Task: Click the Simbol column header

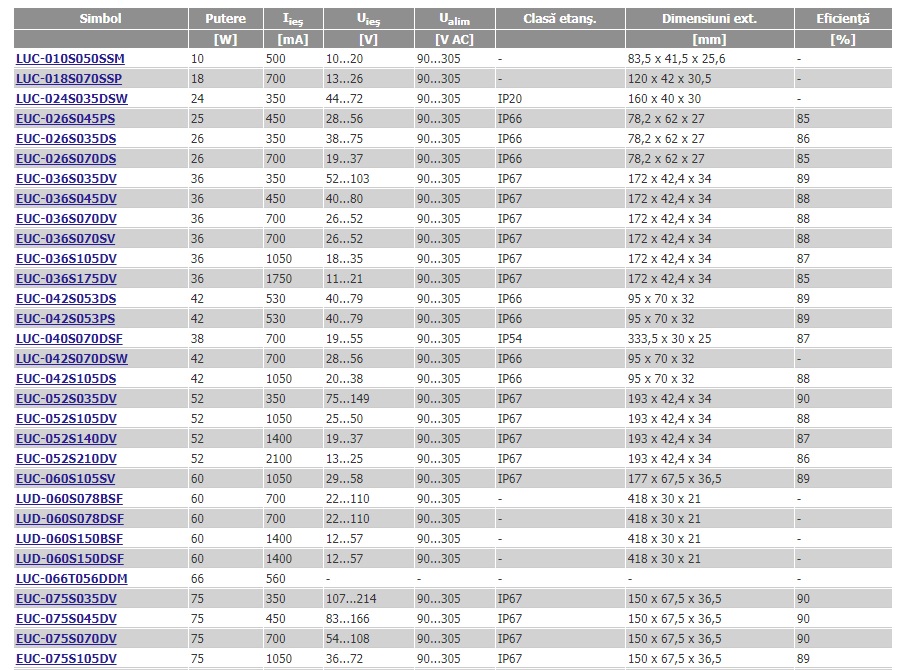Action: (x=101, y=19)
